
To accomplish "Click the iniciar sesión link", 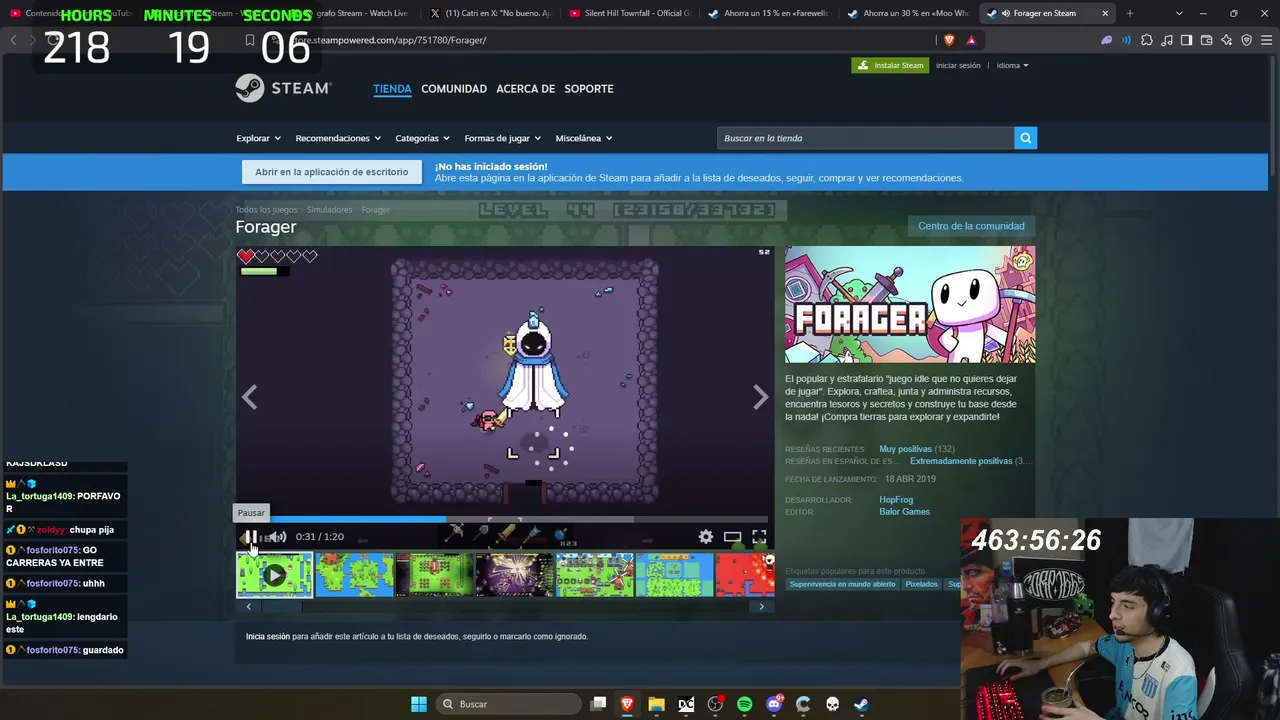I will pos(958,65).
